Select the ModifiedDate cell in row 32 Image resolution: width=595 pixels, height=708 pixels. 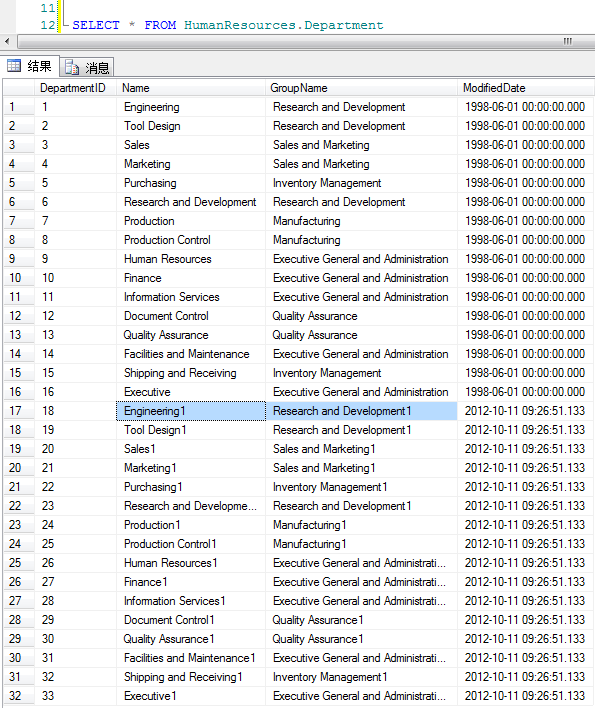coord(525,696)
